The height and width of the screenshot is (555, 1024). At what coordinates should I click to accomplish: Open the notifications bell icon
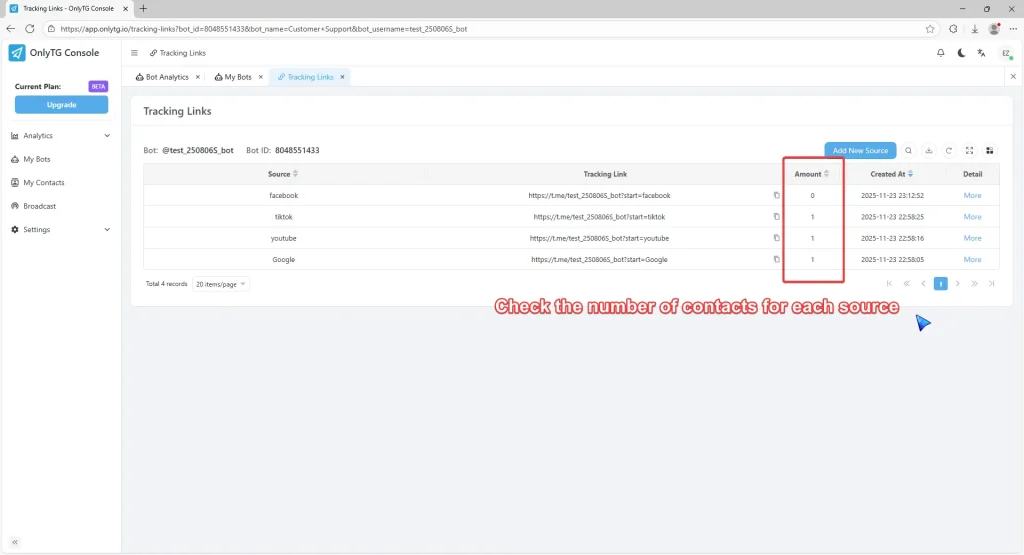pyautogui.click(x=940, y=53)
